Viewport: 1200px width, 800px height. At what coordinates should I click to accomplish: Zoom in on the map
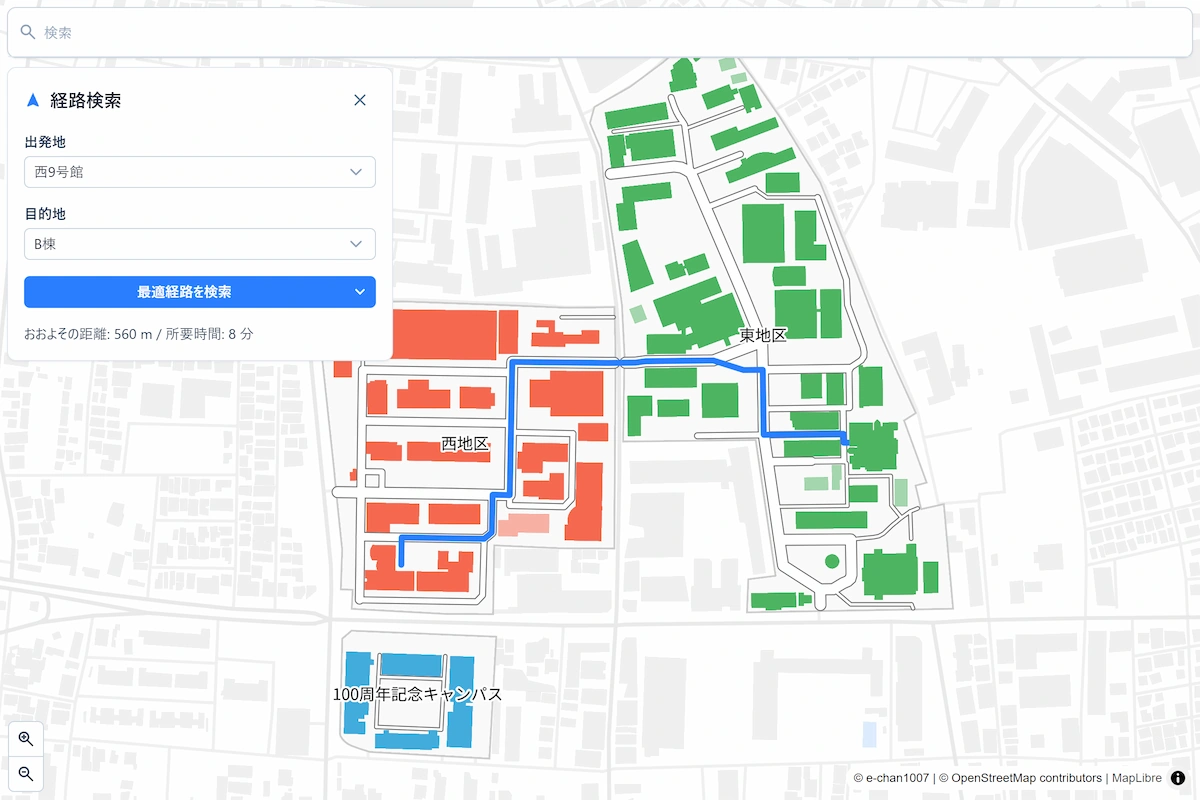[26, 739]
